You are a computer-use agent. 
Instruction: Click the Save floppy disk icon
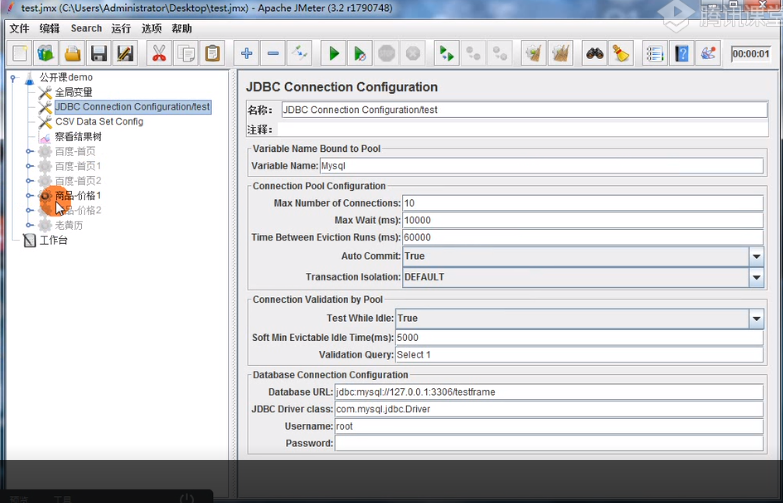99,53
